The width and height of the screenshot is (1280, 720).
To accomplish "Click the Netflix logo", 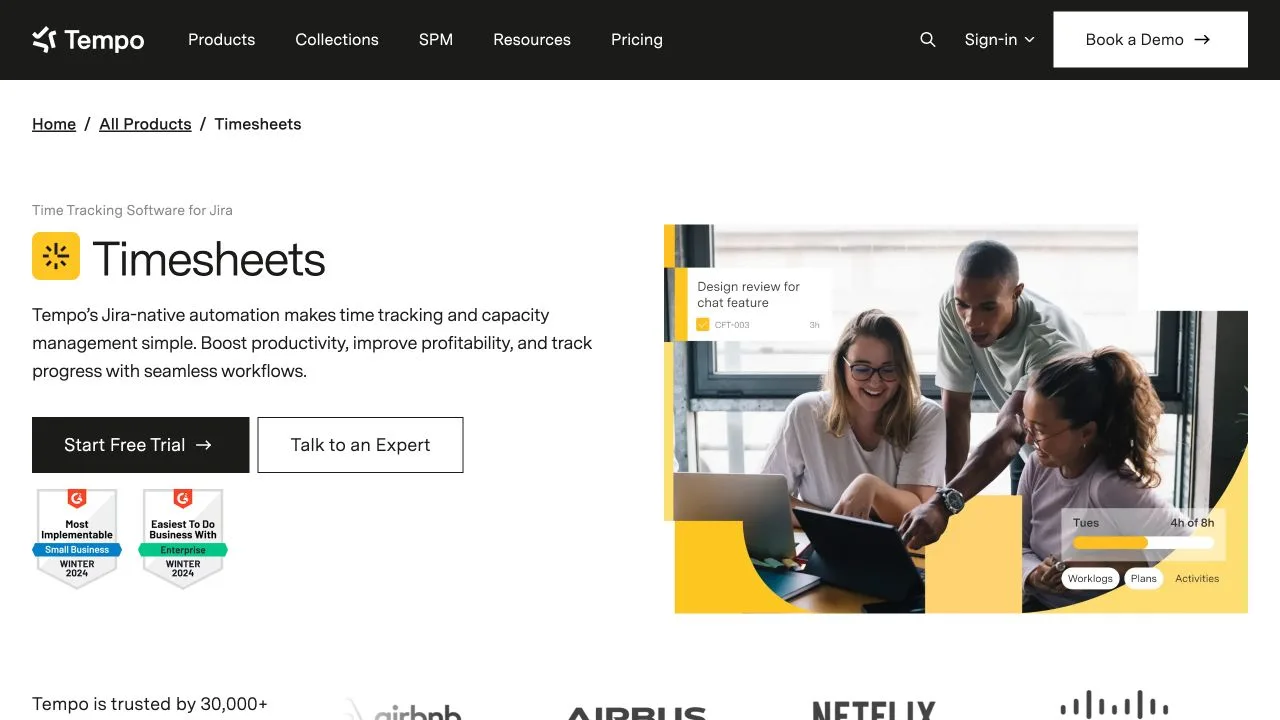I will point(873,710).
